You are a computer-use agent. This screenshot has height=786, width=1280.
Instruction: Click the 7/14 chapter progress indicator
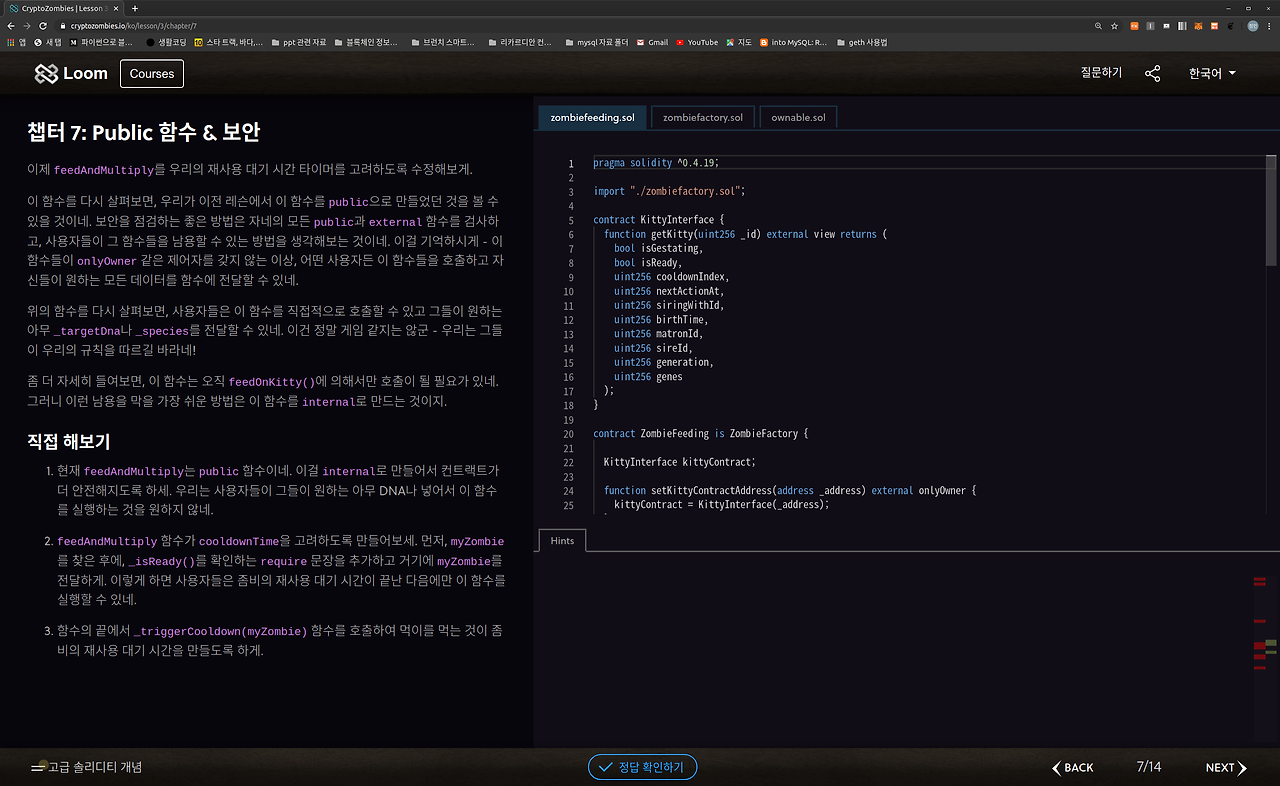click(x=1149, y=767)
